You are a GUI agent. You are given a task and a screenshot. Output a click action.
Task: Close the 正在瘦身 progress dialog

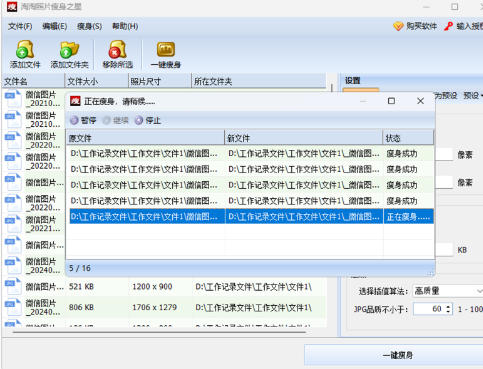click(421, 101)
